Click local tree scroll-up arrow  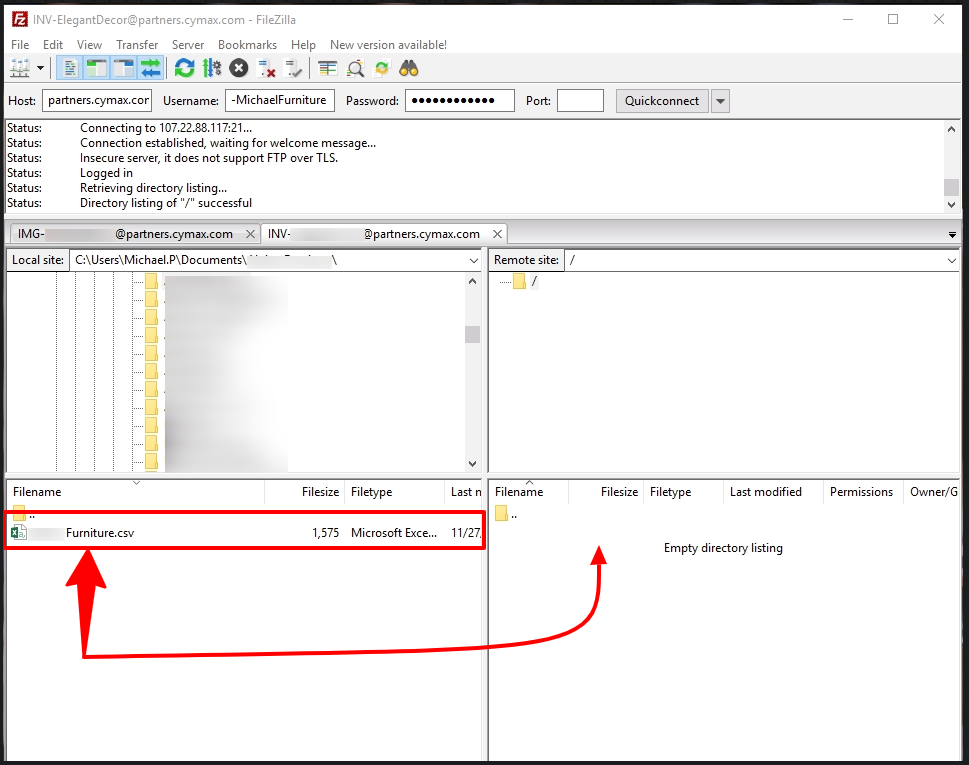[x=472, y=281]
